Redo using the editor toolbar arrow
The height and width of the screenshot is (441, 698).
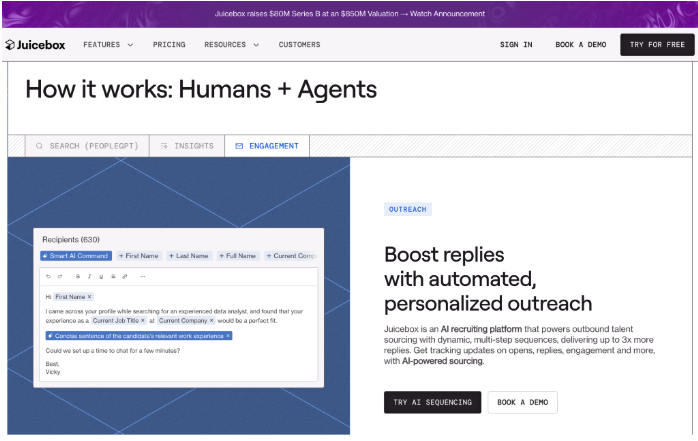(x=60, y=276)
